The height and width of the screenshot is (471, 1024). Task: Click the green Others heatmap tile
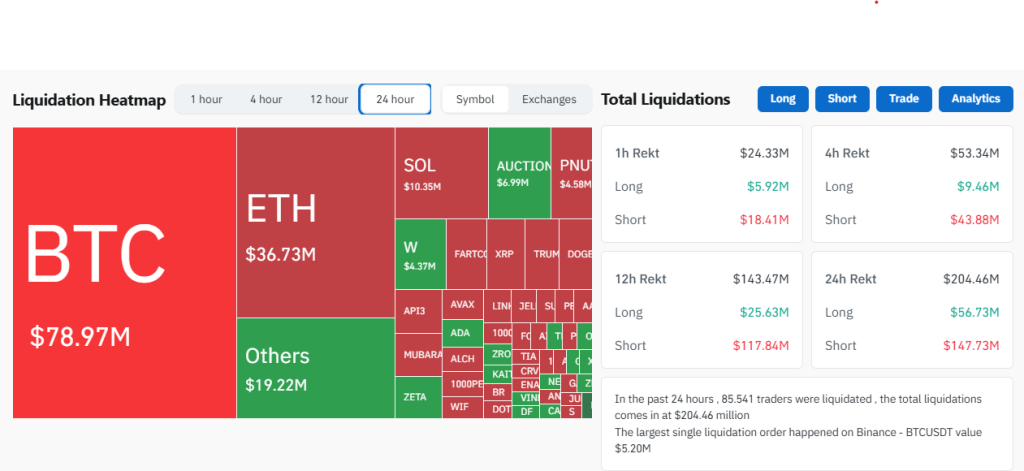(315, 367)
